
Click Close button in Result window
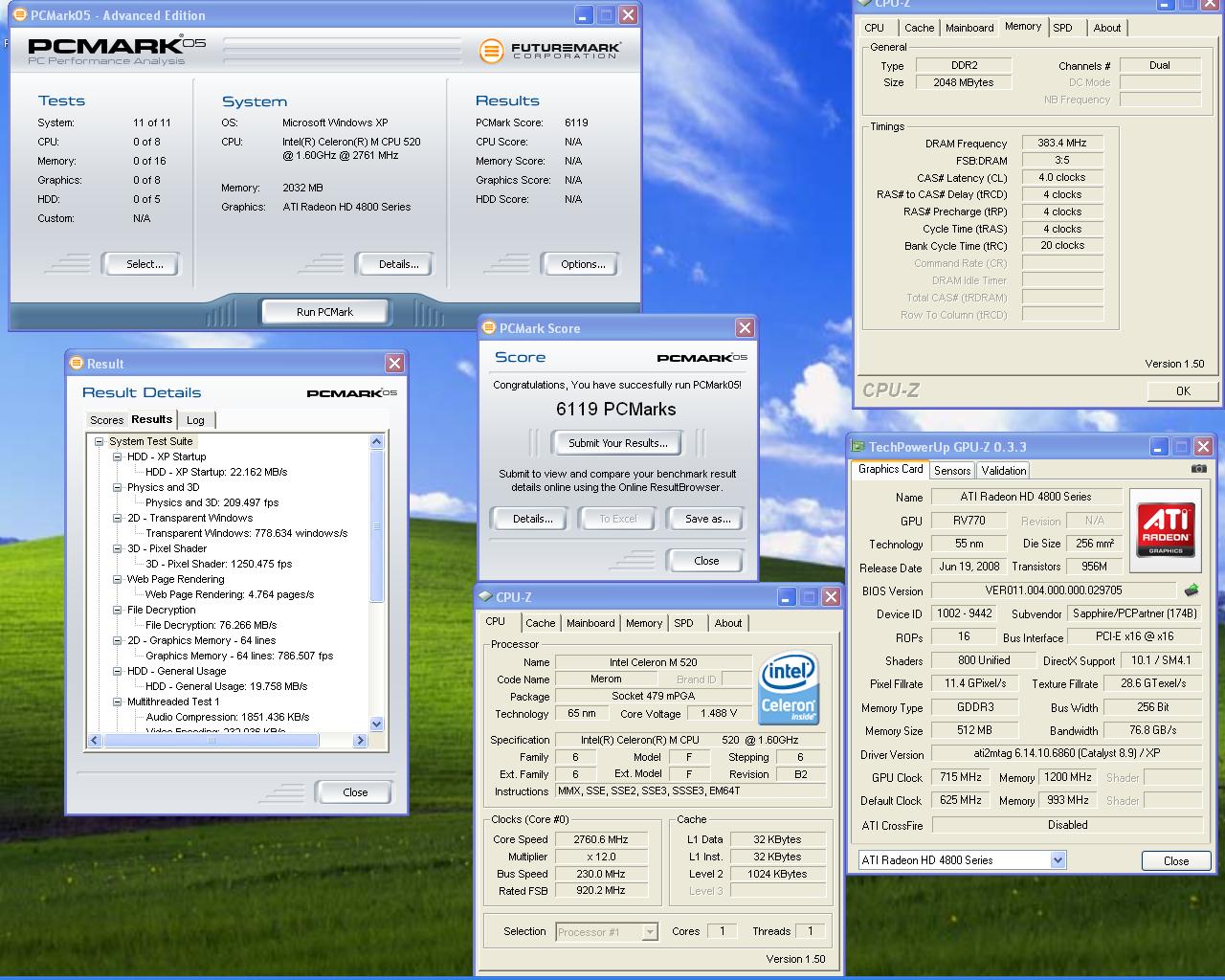[355, 792]
